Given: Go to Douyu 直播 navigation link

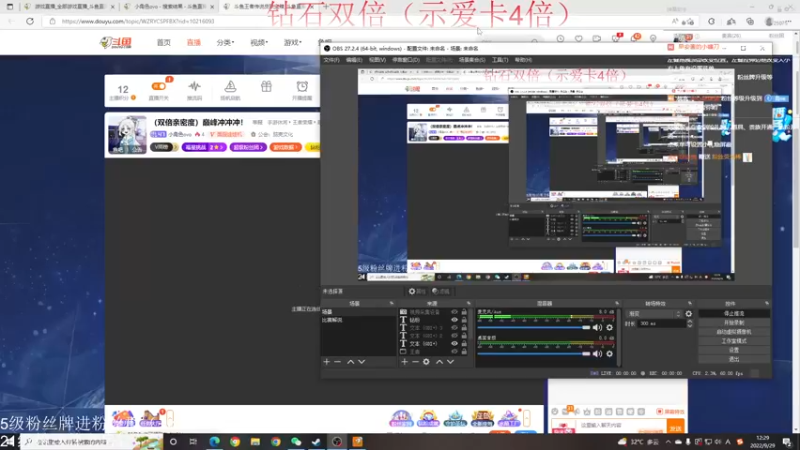Looking at the screenshot, I should tap(194, 42).
